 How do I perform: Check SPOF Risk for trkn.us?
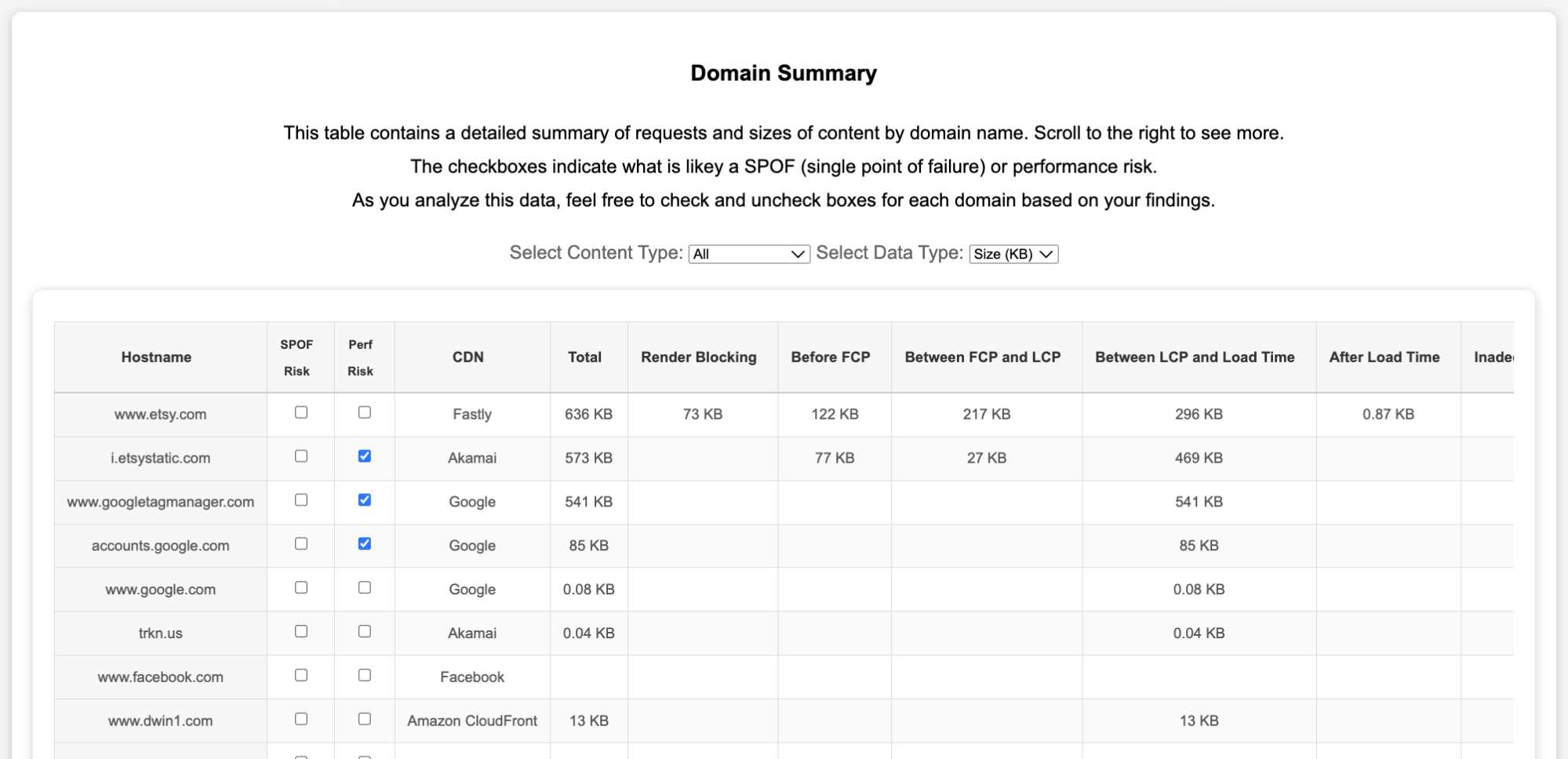click(x=300, y=632)
